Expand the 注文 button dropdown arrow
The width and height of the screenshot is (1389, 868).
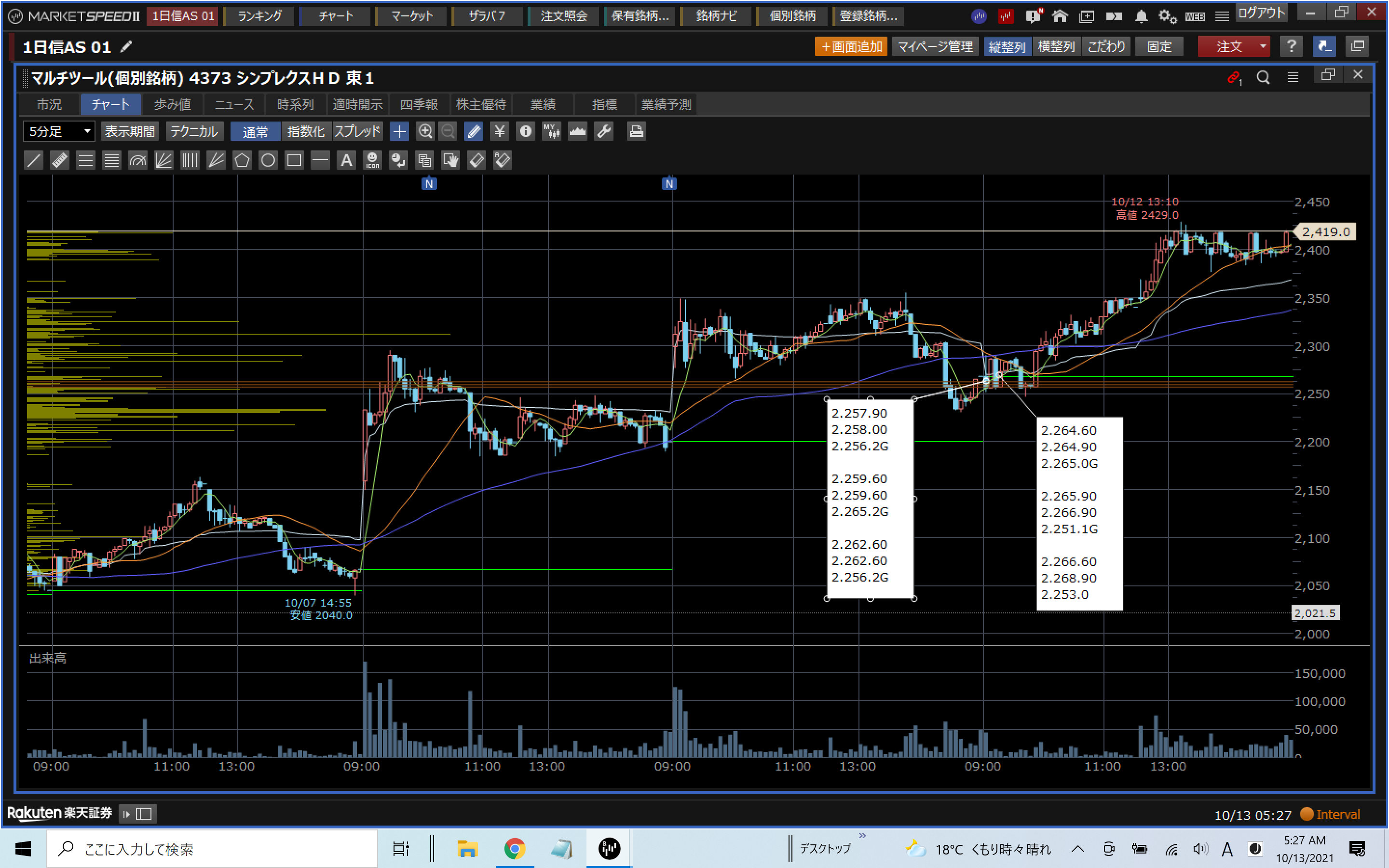pyautogui.click(x=1262, y=46)
